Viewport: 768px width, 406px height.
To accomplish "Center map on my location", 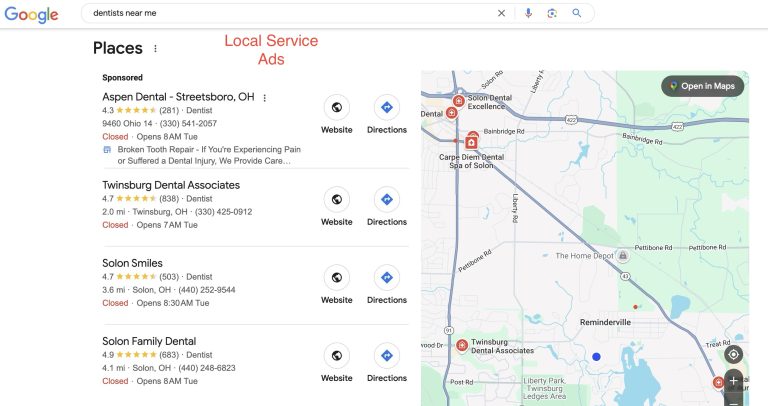I will (734, 354).
